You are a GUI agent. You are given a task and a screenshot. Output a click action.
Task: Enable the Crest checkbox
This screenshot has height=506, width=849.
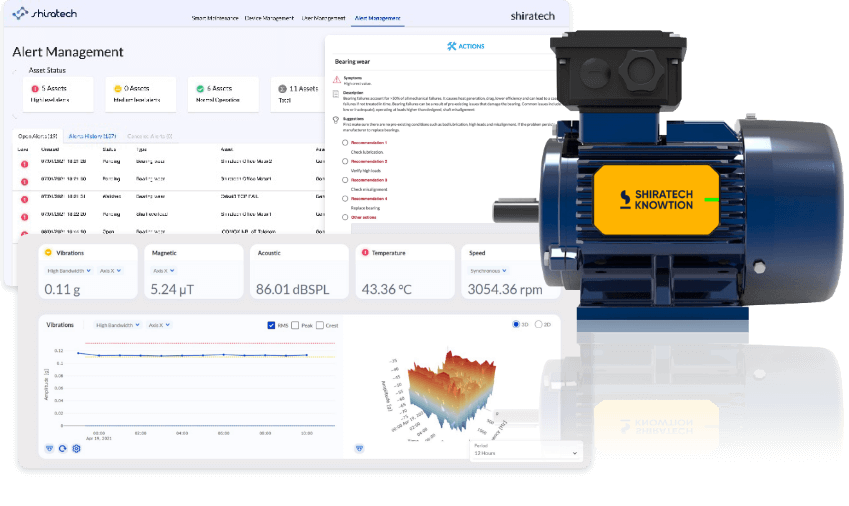[x=320, y=325]
